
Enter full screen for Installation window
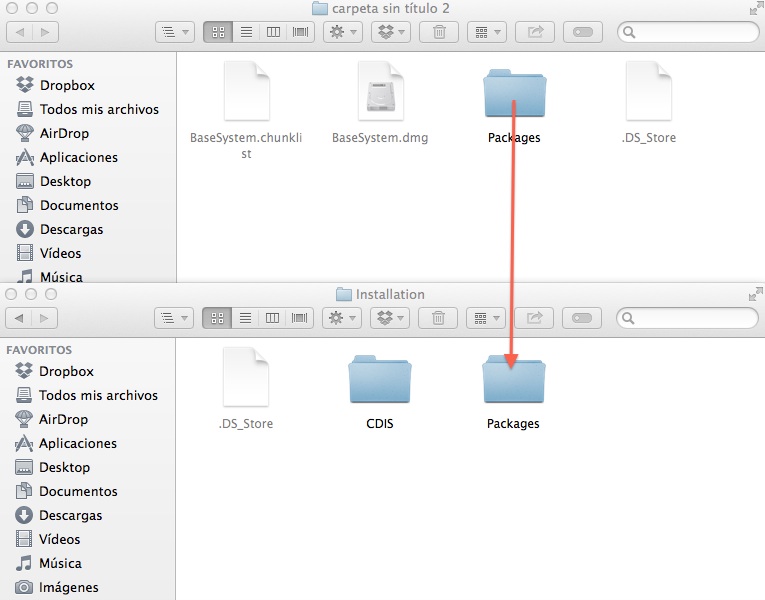coord(755,294)
